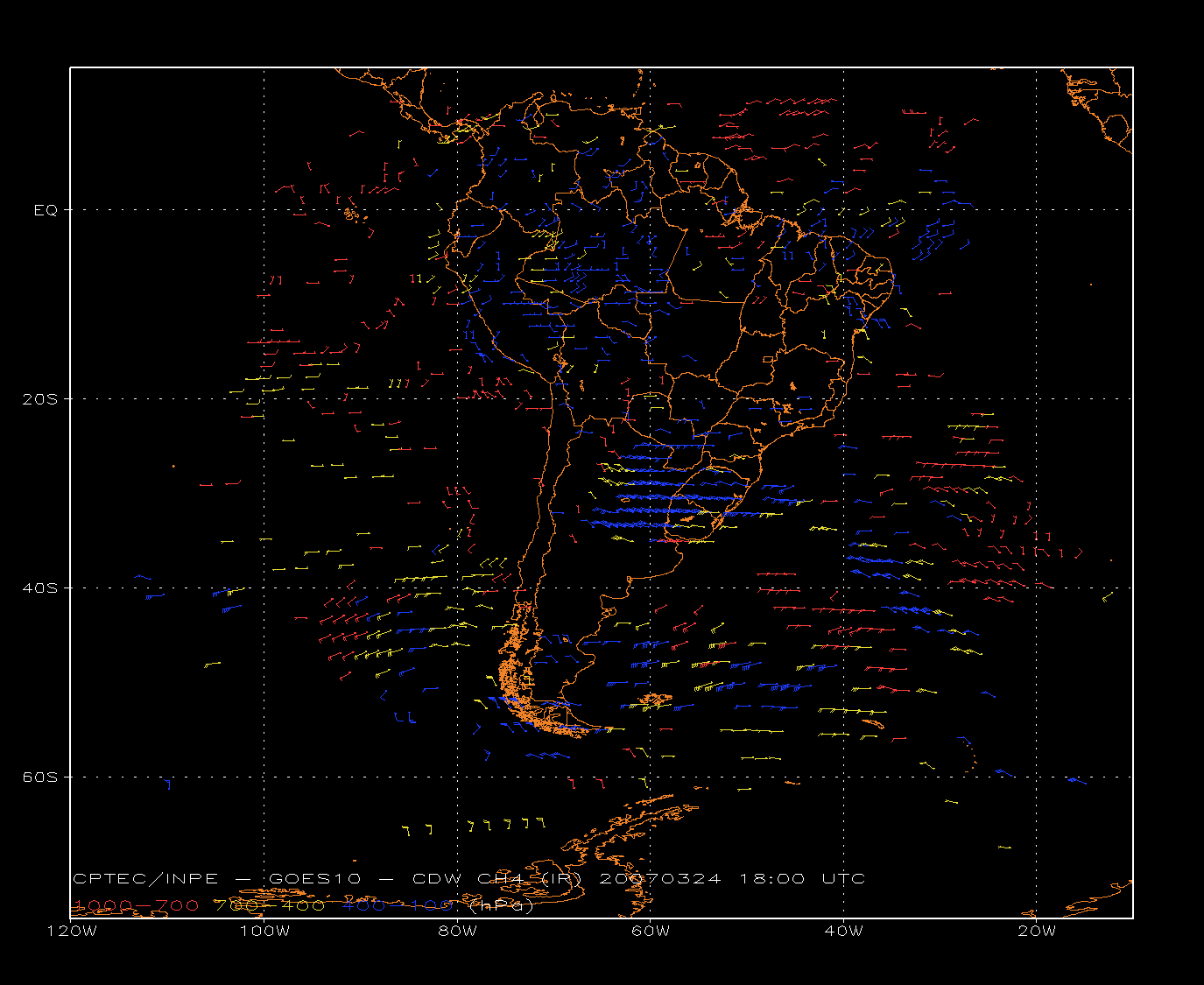
Task: Select the "60S" latitude label
Action: [x=40, y=777]
